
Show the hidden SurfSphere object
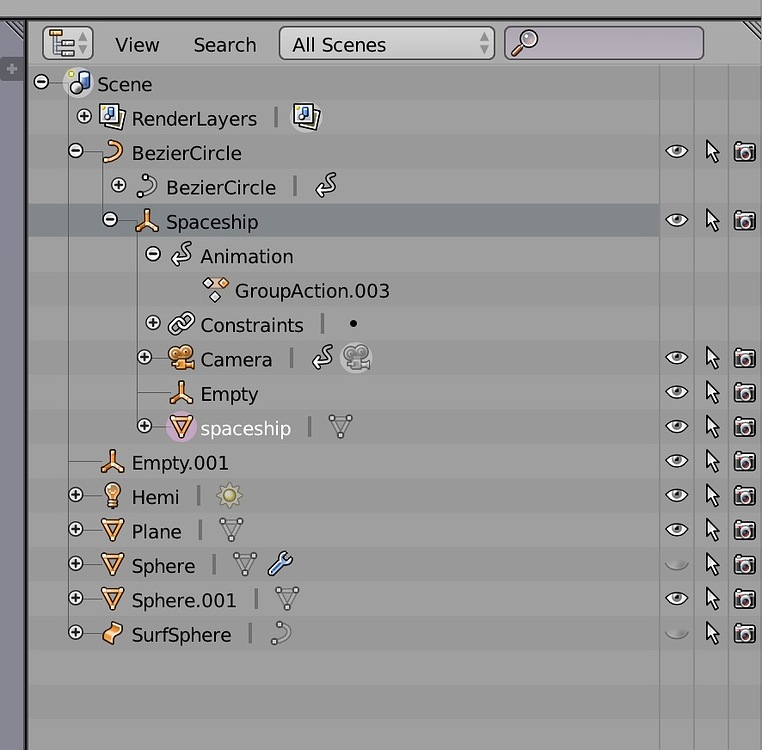676,633
